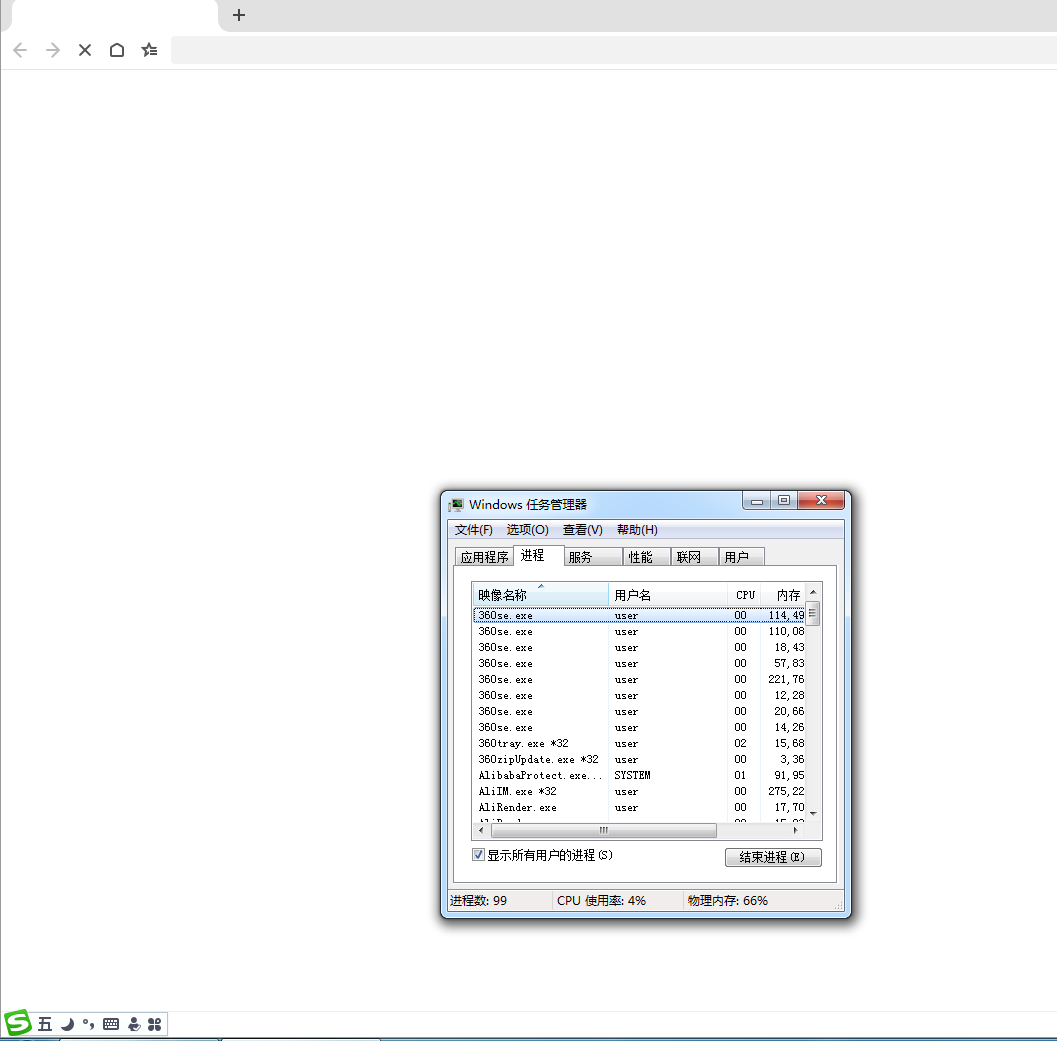Click the SYSTEM user name cell
Viewport: 1057px width, 1041px height.
632,775
